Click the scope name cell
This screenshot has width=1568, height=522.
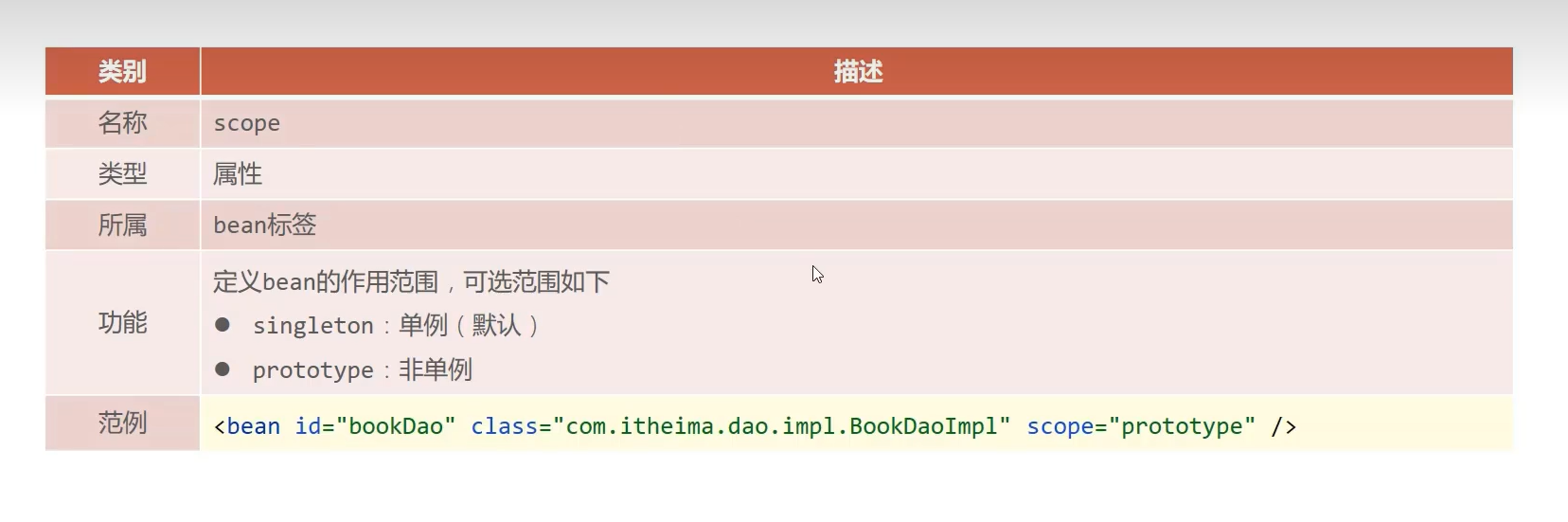point(246,123)
